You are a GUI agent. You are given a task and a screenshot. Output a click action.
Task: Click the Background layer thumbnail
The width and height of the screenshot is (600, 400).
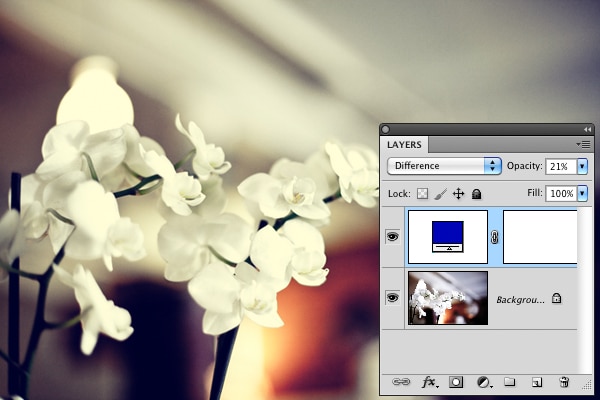click(448, 298)
